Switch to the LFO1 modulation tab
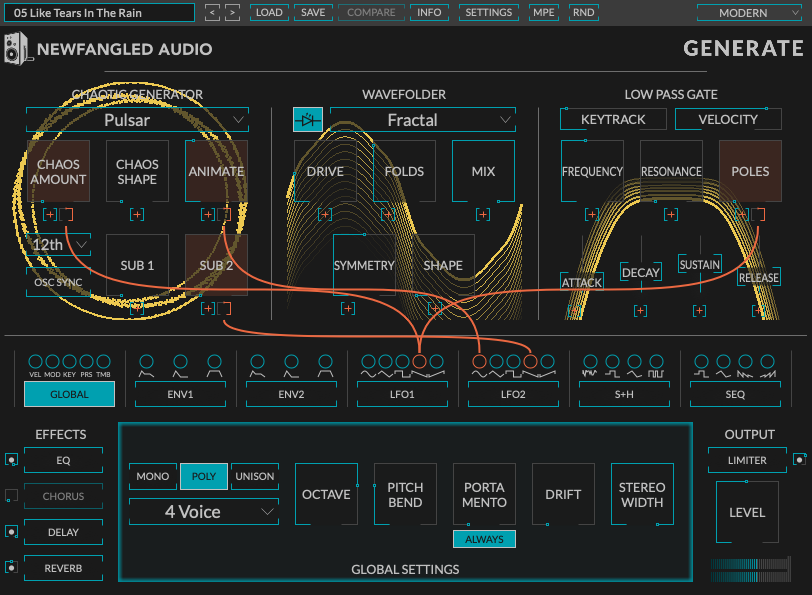The height and width of the screenshot is (595, 812). click(404, 394)
